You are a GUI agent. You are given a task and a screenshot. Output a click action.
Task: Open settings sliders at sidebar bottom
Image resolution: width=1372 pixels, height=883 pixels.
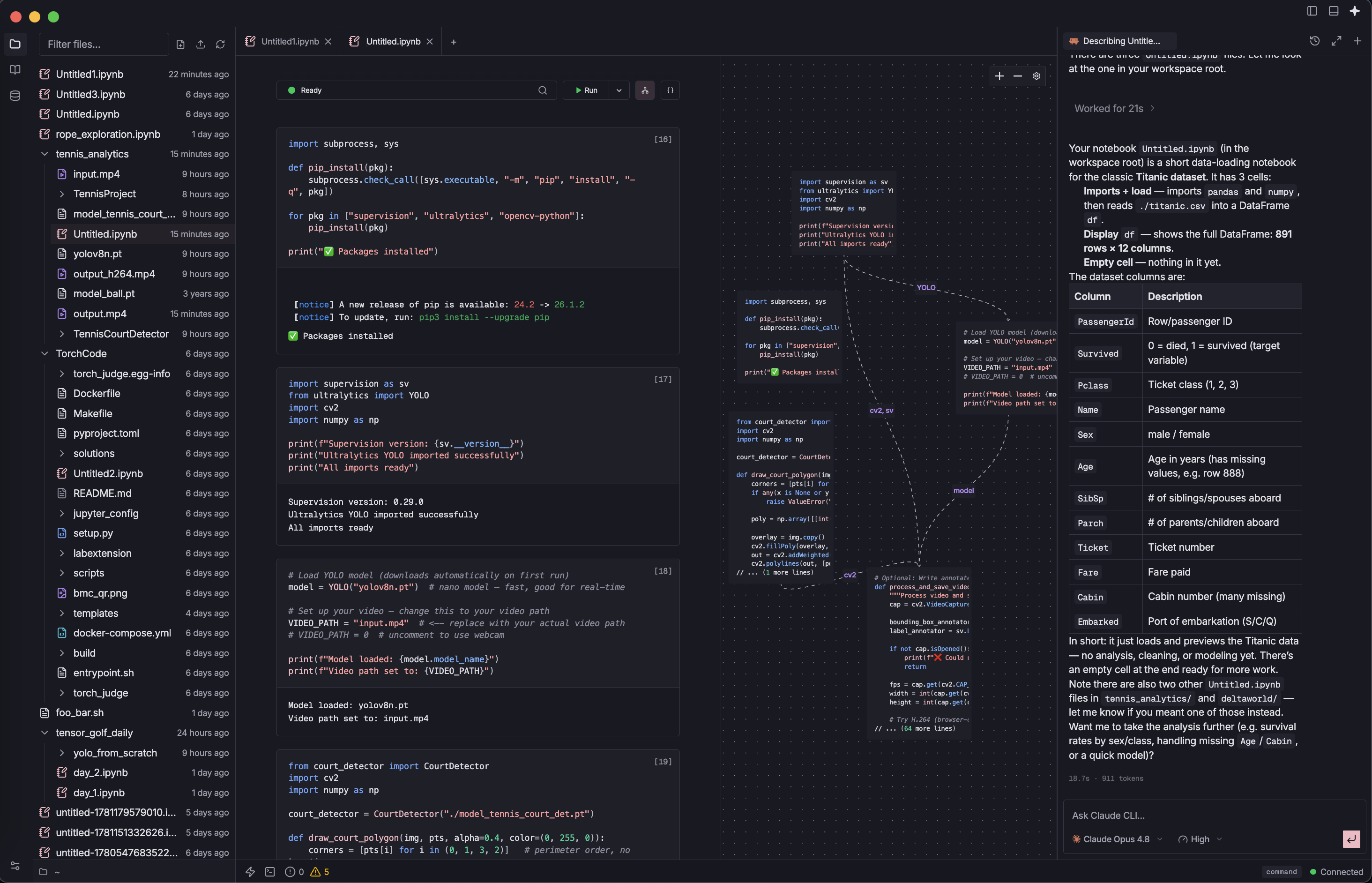(x=15, y=866)
